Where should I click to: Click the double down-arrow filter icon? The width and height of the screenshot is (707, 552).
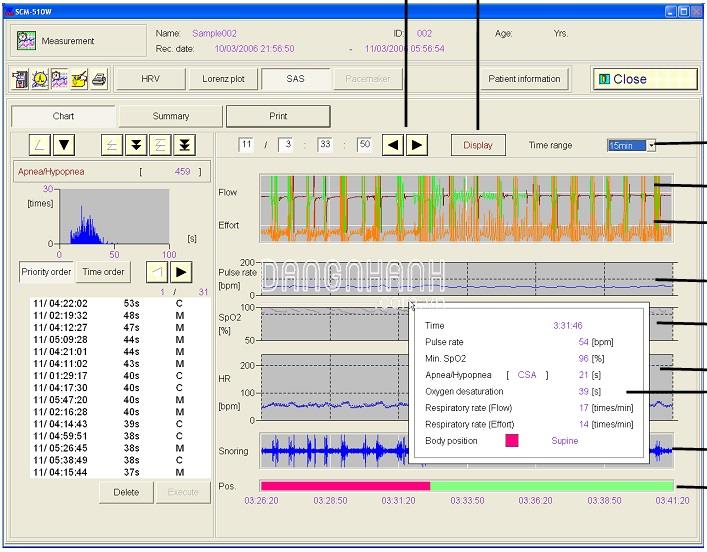point(136,145)
